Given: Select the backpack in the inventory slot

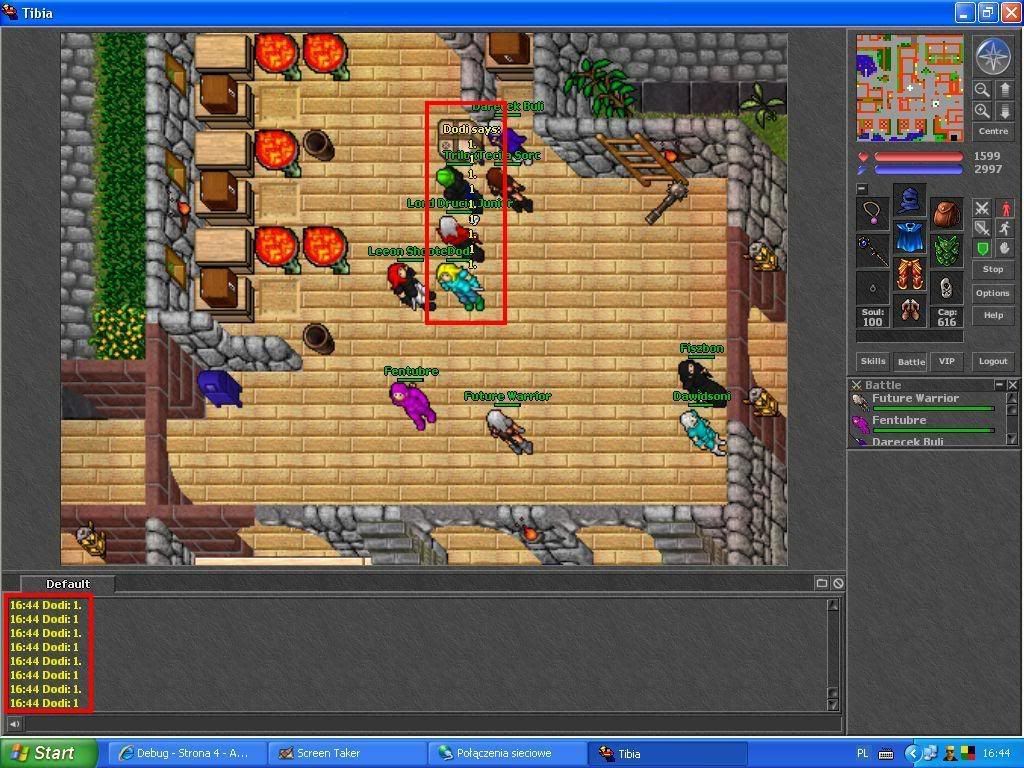Looking at the screenshot, I should coord(946,213).
